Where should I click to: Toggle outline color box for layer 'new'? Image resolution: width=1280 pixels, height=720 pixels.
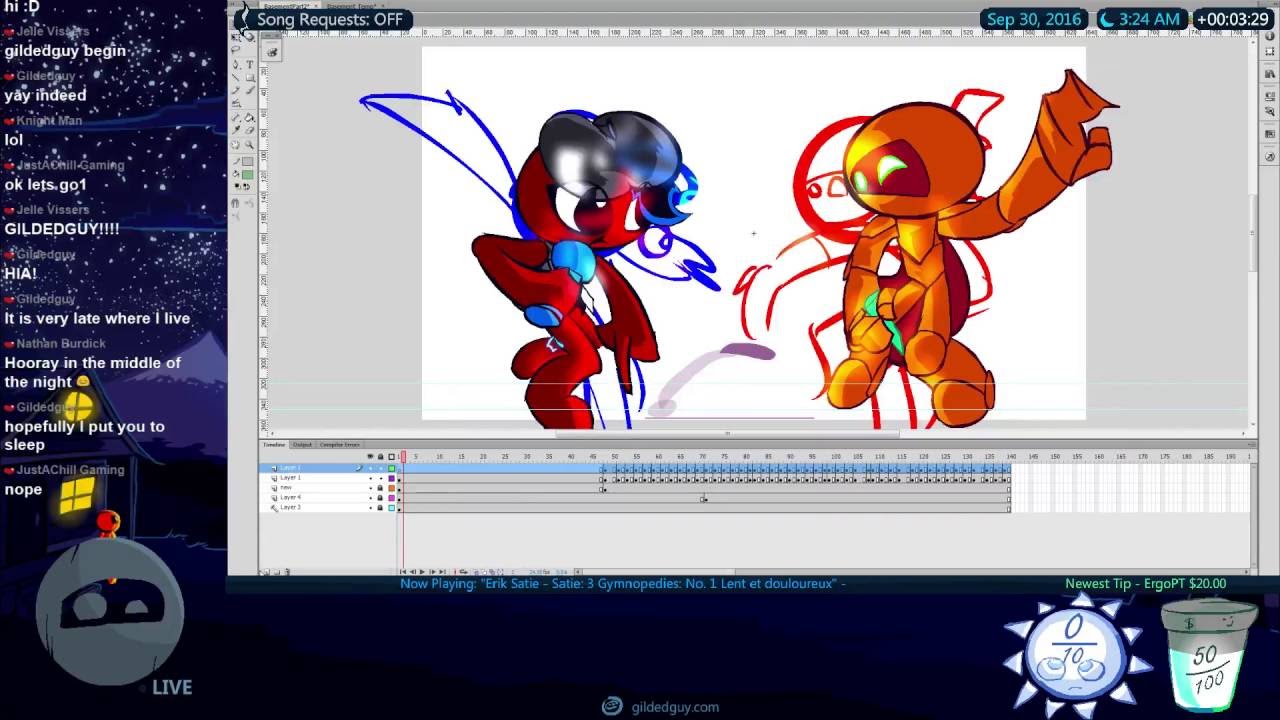391,488
